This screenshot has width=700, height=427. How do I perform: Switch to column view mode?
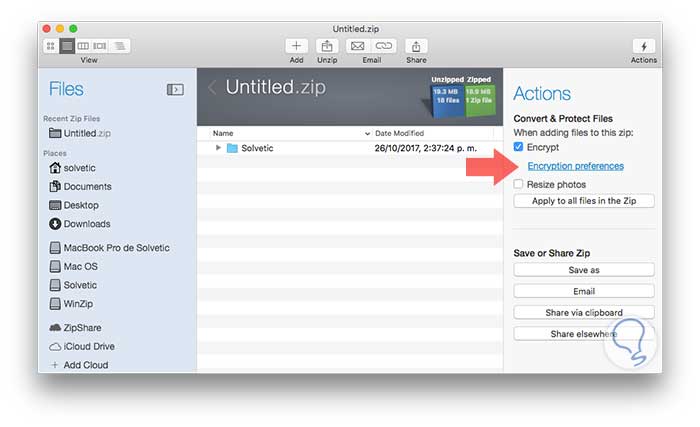83,46
